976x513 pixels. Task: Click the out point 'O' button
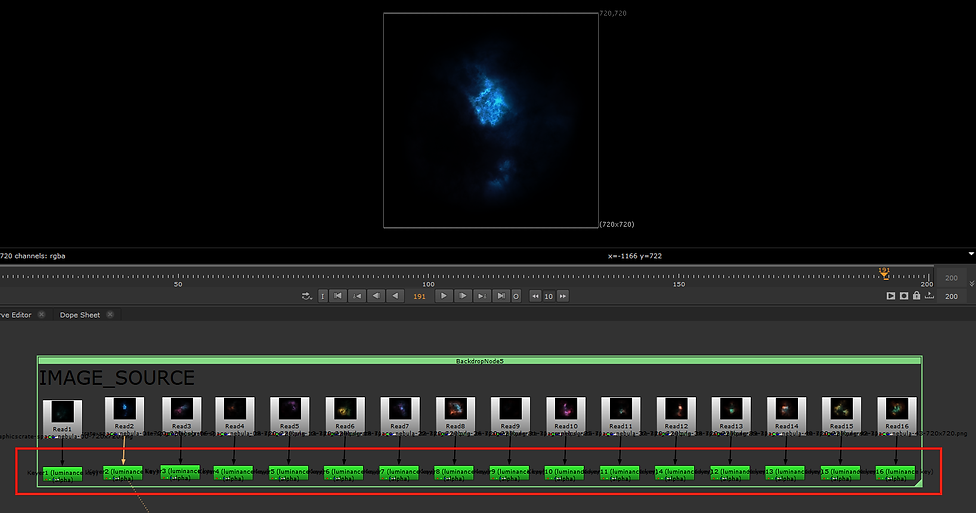click(516, 296)
